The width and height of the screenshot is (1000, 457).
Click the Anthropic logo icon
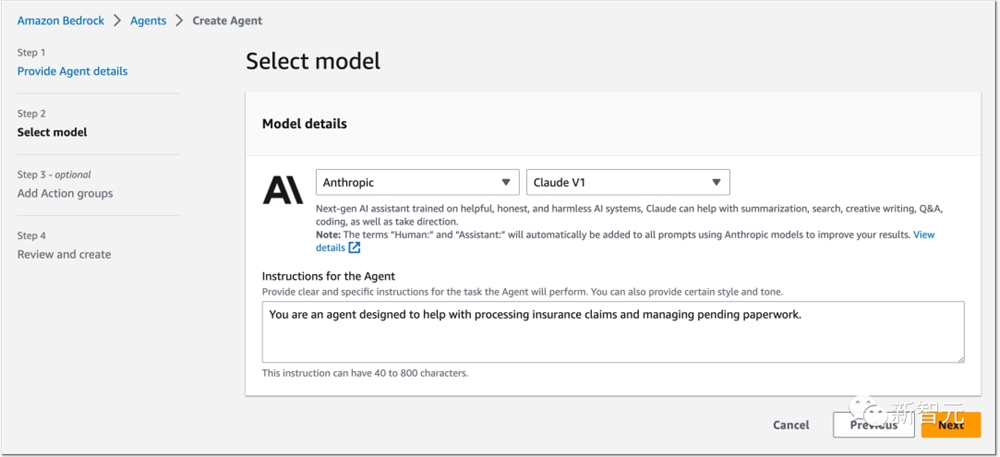[x=283, y=191]
